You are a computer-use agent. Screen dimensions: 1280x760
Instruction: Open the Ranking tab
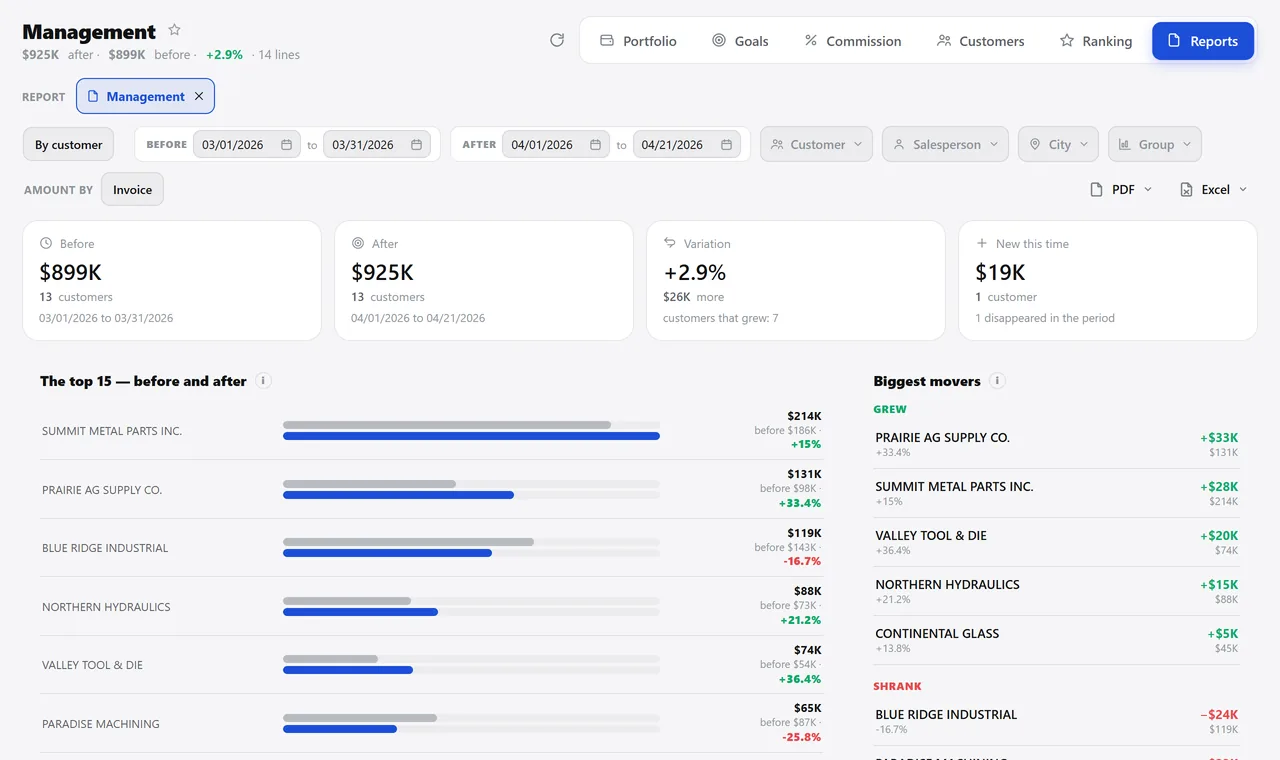[x=1095, y=41]
